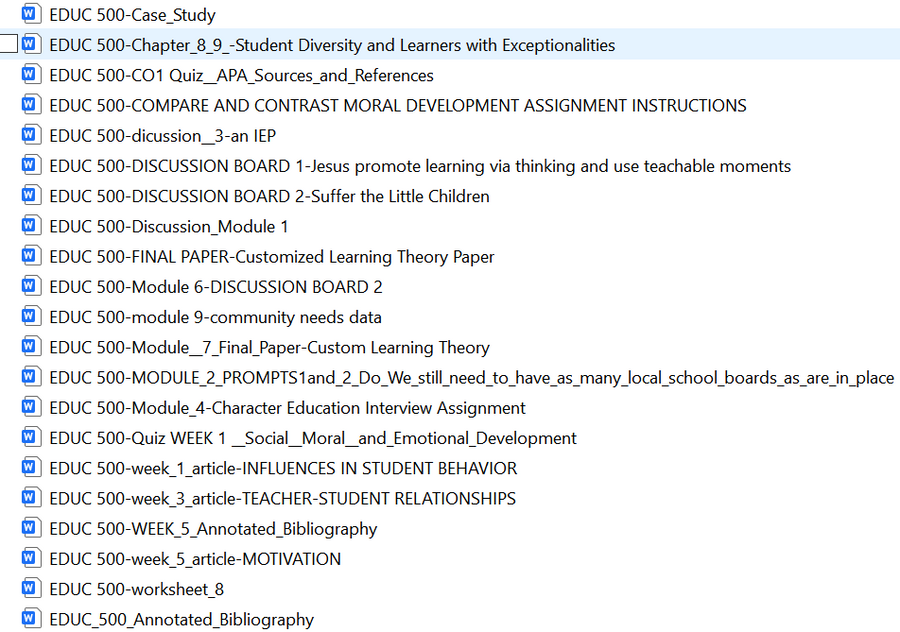Click Word icon for module 9-community needs data
900x632 pixels.
click(x=31, y=316)
